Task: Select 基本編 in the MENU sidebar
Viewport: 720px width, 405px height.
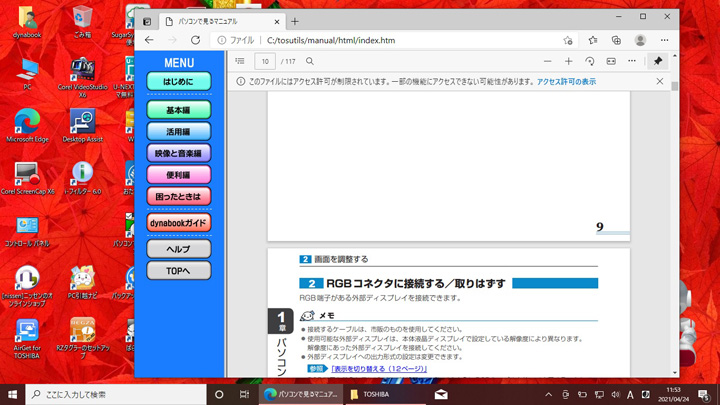Action: (178, 110)
